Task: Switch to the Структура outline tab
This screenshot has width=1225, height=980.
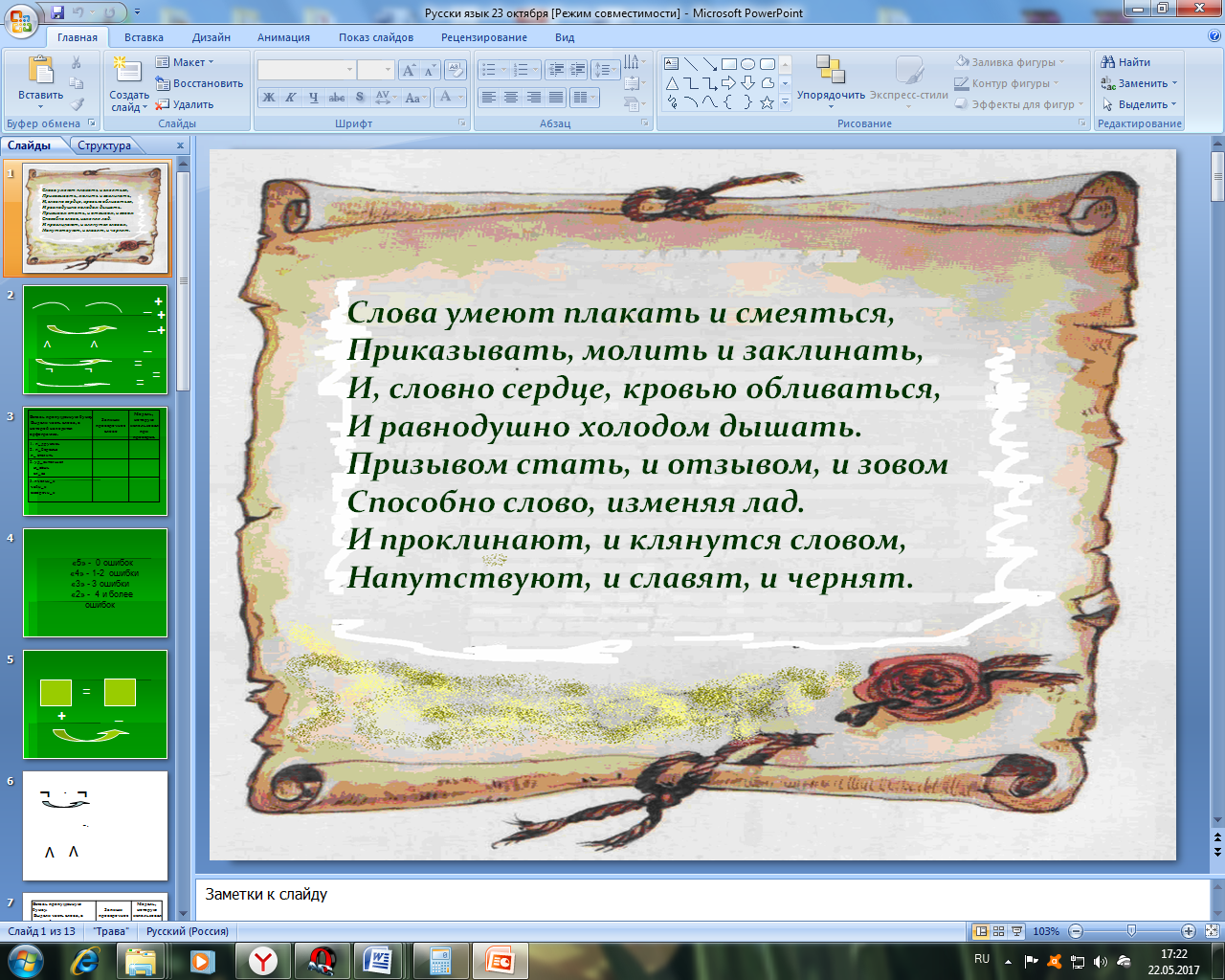Action: click(104, 145)
